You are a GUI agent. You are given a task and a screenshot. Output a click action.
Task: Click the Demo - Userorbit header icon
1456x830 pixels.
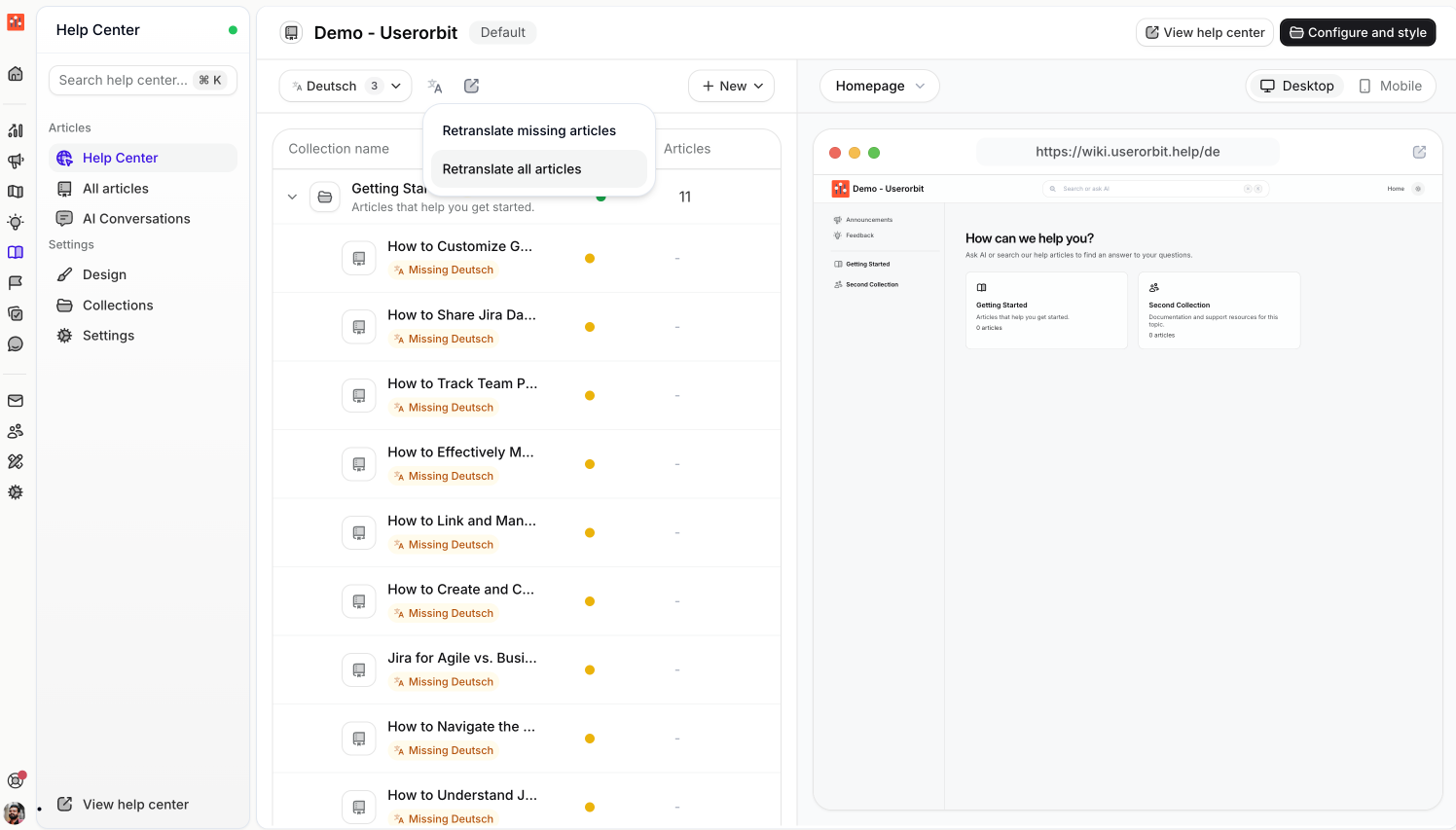pos(291,33)
